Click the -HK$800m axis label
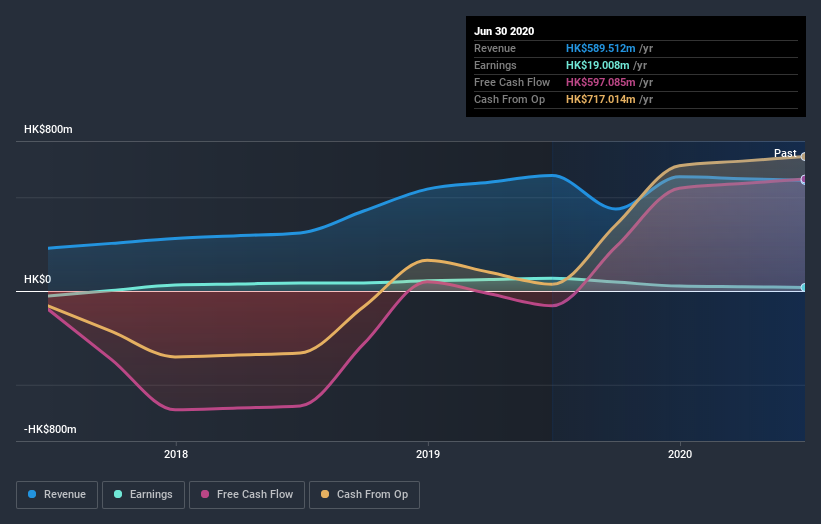Image resolution: width=821 pixels, height=524 pixels. [50, 429]
